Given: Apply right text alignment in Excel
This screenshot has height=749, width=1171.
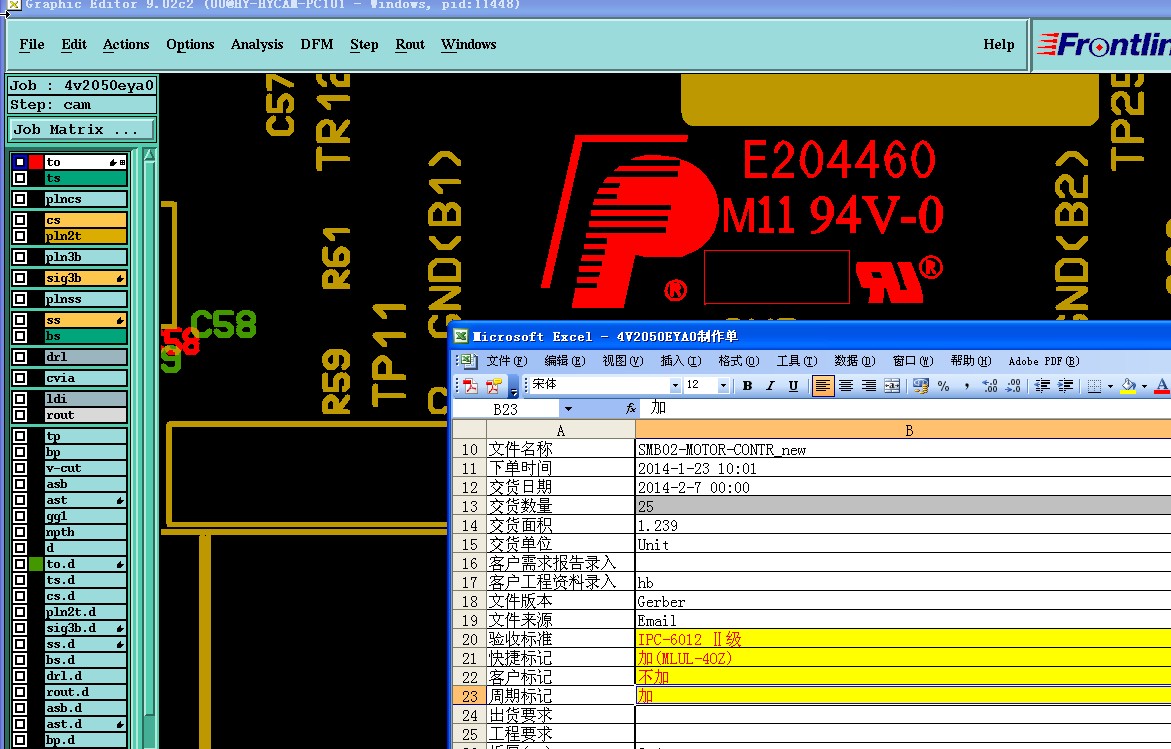Looking at the screenshot, I should point(869,385).
